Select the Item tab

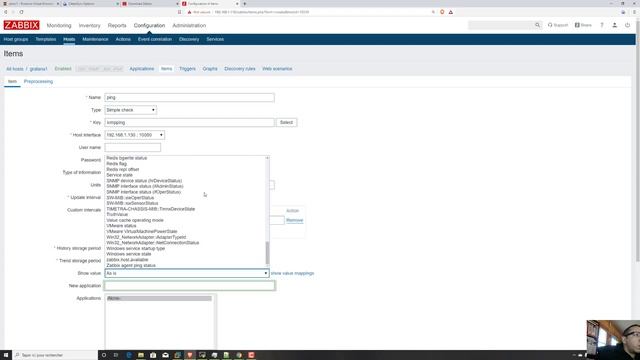pyautogui.click(x=12, y=82)
